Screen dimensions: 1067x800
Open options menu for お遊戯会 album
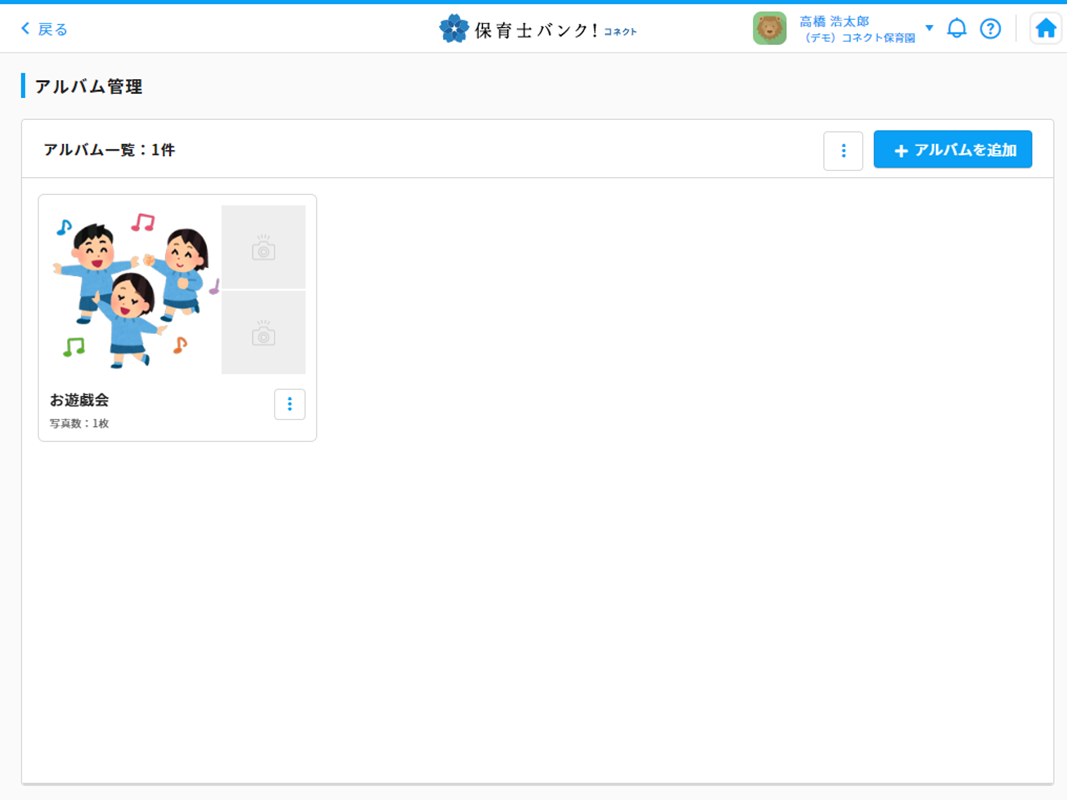tap(289, 404)
